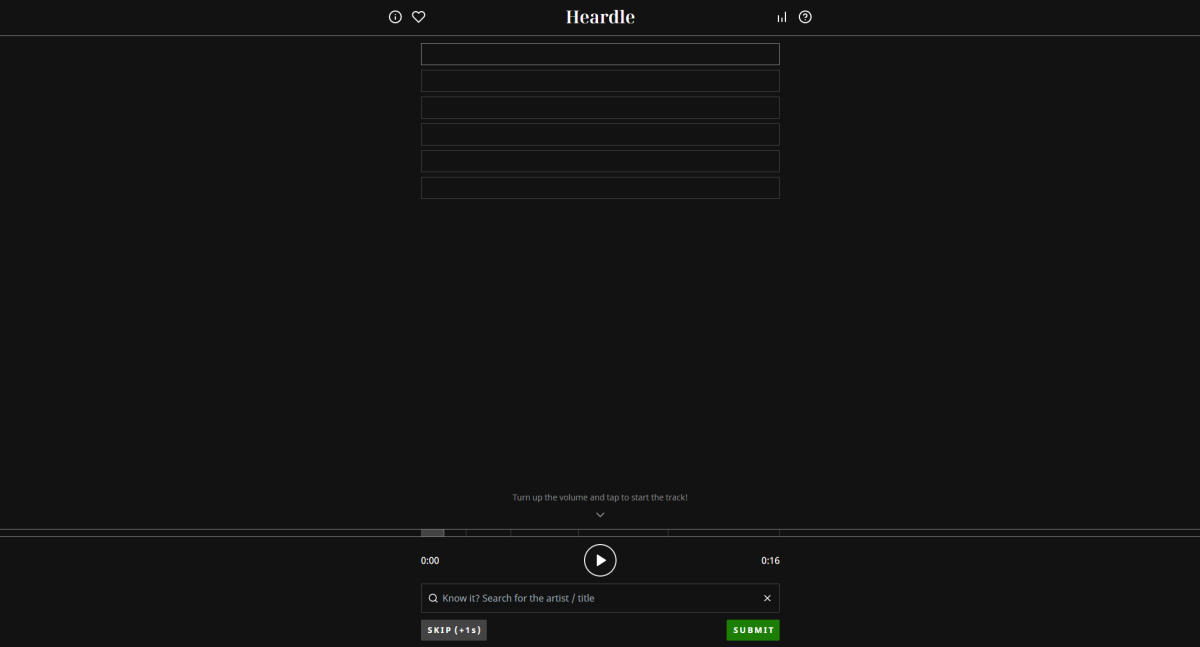The width and height of the screenshot is (1200, 647).
Task: Click the Heardle title
Action: tap(600, 17)
